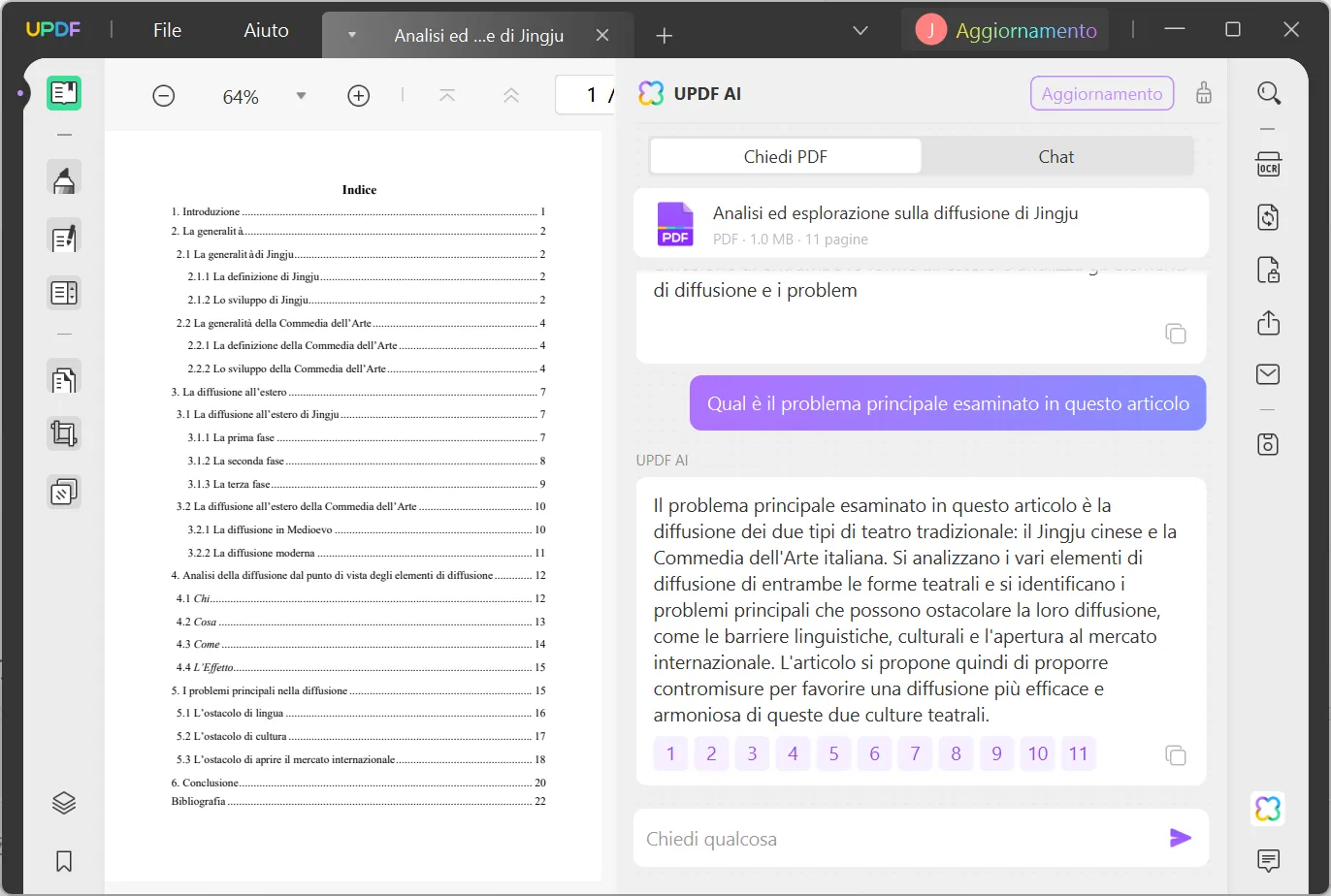Select the Crop Pages tool
Image resolution: width=1331 pixels, height=896 pixels.
(x=64, y=433)
